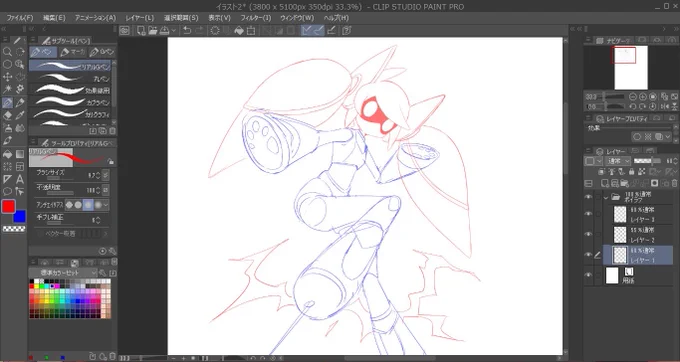Hide layer レイヤー 1 with eye icon
680x362 pixels.
[x=588, y=254]
